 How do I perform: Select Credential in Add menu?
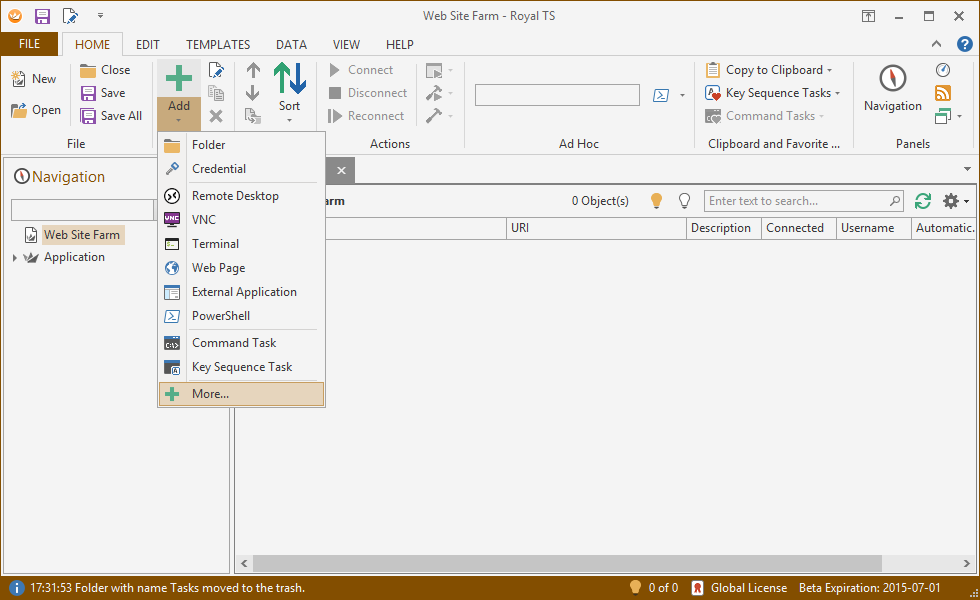pyautogui.click(x=241, y=169)
